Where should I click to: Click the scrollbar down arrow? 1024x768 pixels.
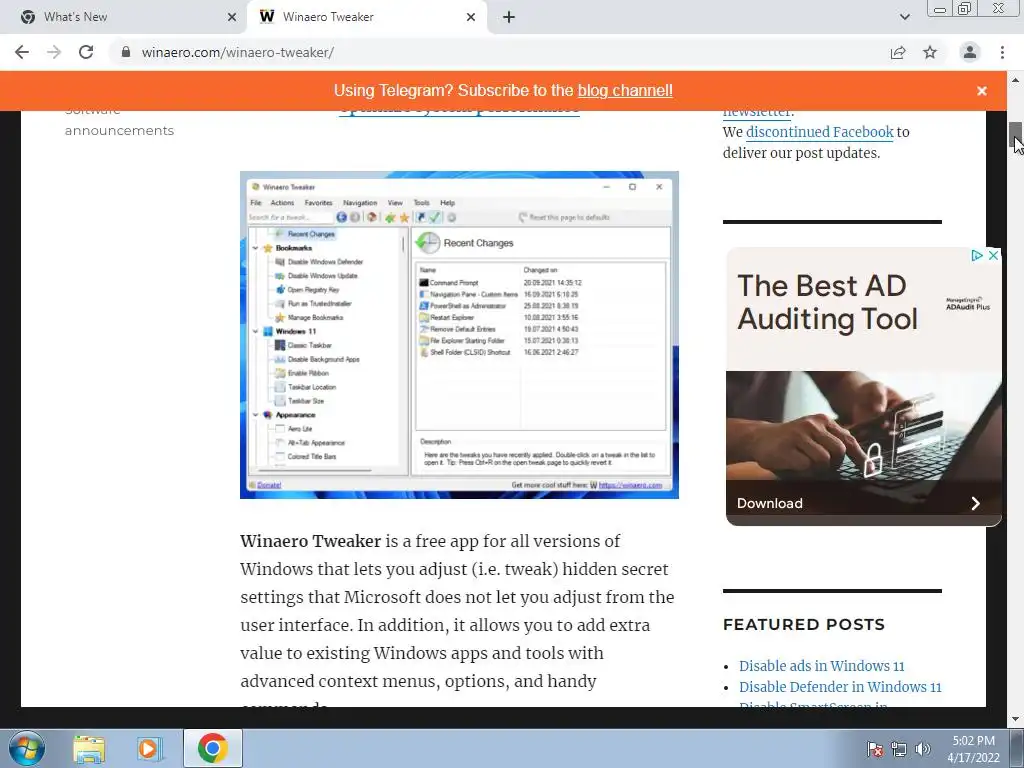pyautogui.click(x=1016, y=719)
